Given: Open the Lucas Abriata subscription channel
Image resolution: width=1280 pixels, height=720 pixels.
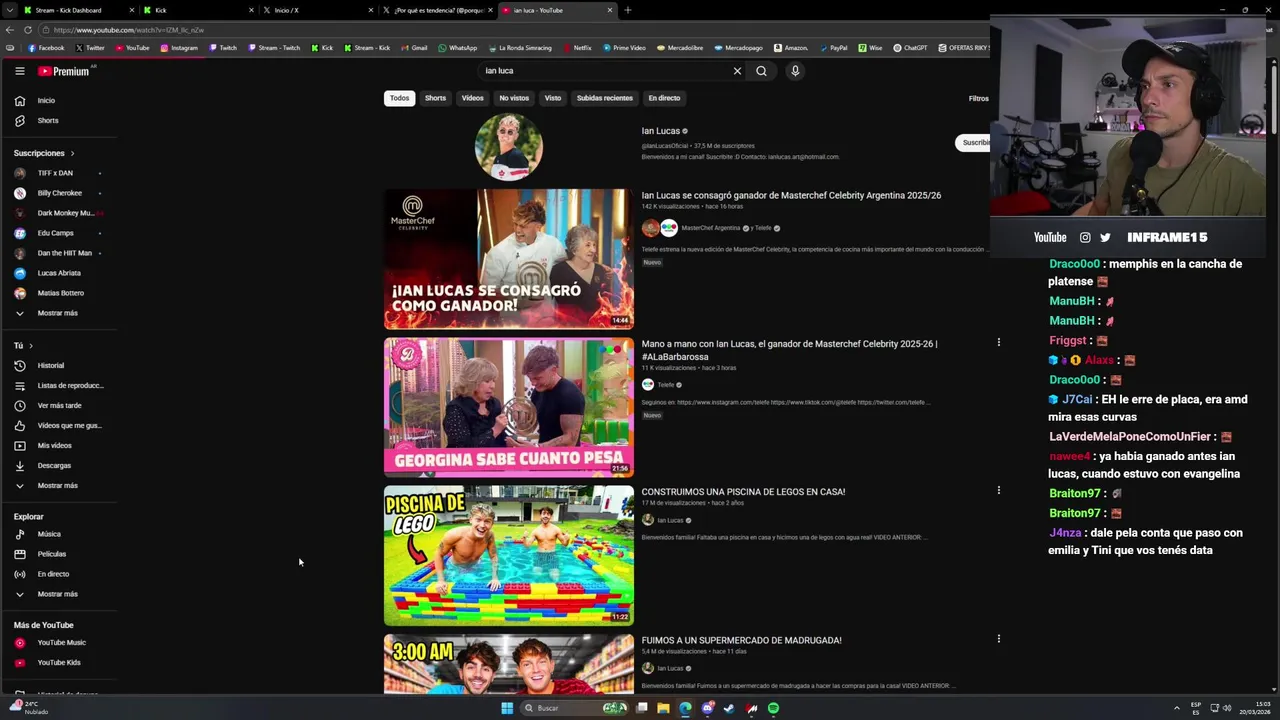Looking at the screenshot, I should tap(60, 273).
